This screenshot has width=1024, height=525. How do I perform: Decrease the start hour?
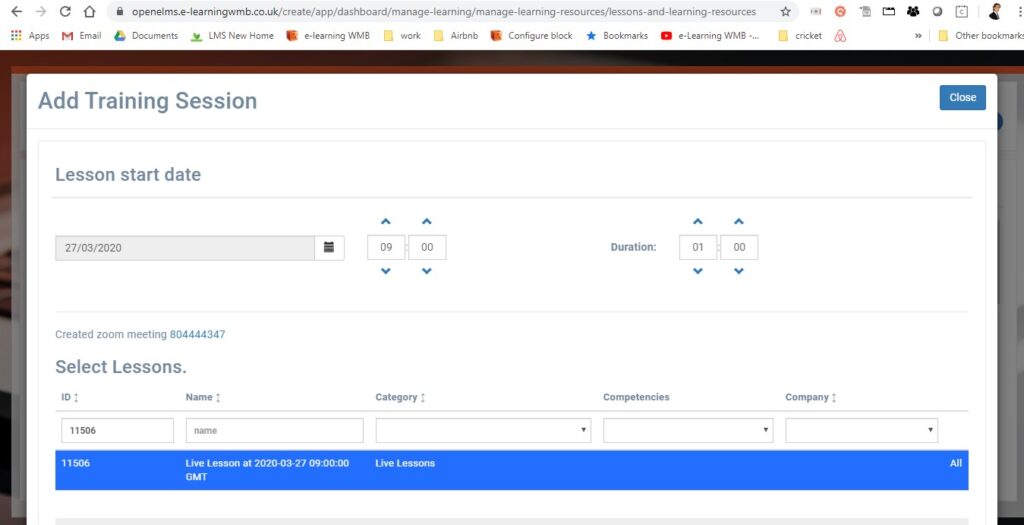click(x=386, y=271)
